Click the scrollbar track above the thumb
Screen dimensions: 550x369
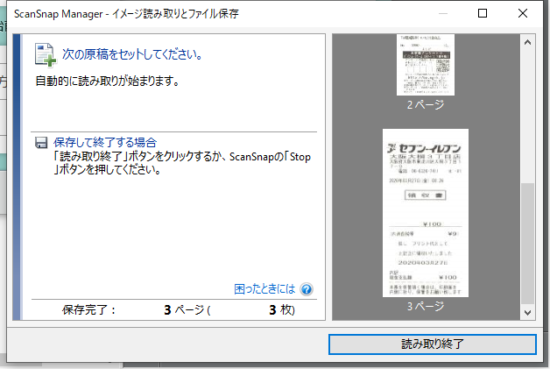point(528,116)
